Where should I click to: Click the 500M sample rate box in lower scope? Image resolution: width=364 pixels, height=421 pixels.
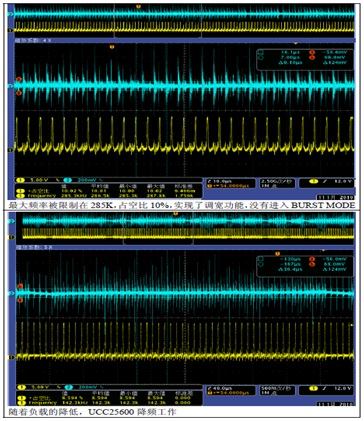(277, 390)
